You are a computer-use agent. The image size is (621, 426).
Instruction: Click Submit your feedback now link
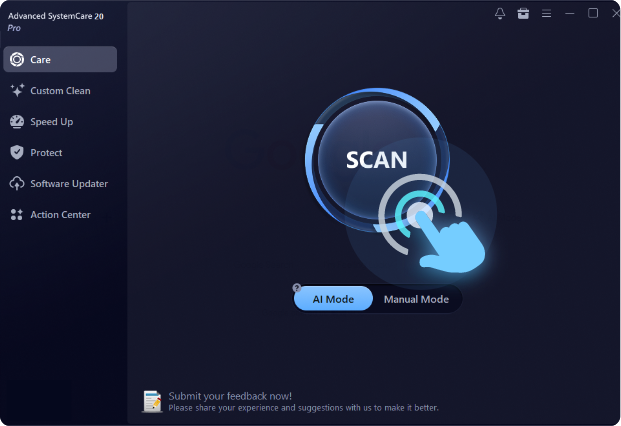tap(230, 396)
